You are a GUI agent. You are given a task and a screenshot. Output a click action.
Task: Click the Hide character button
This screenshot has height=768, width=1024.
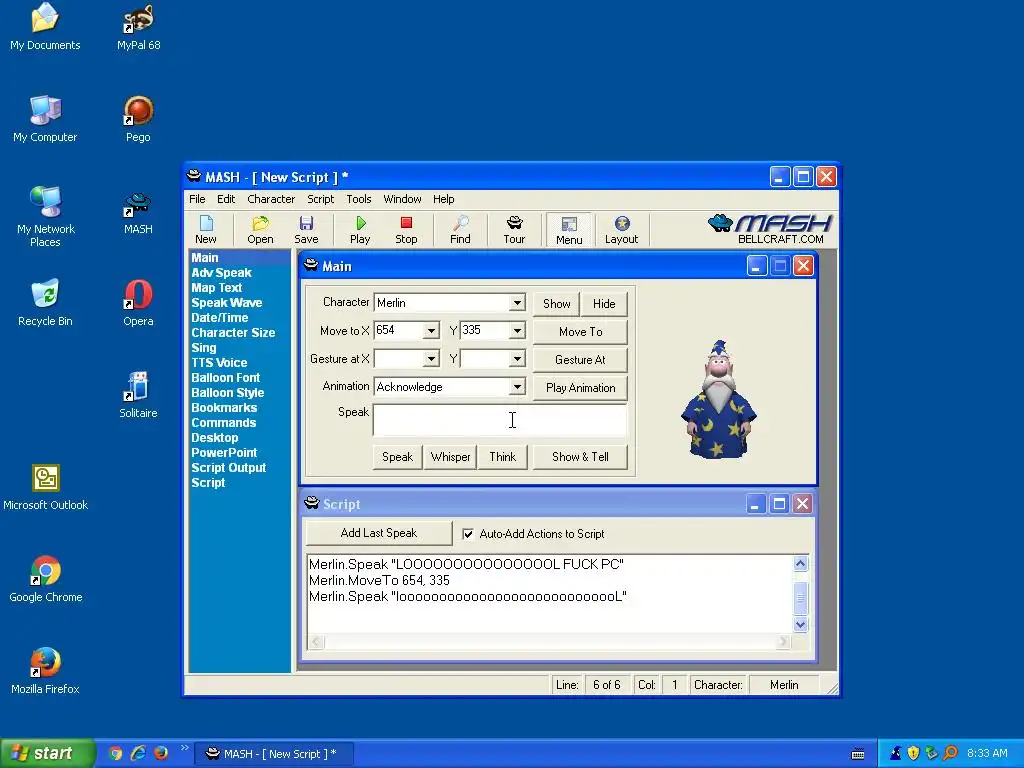tap(604, 304)
